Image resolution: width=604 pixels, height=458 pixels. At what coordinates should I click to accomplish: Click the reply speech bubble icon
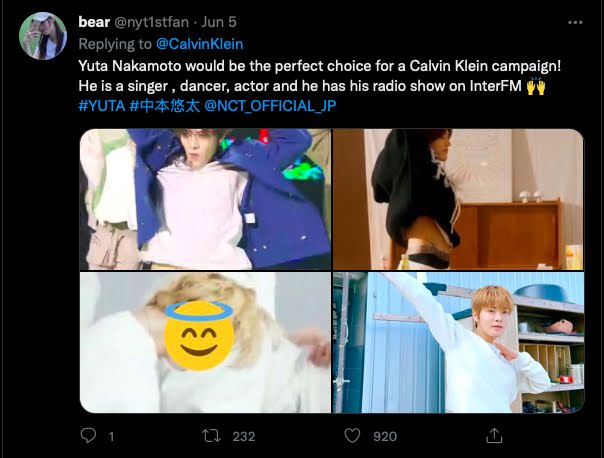click(x=88, y=436)
